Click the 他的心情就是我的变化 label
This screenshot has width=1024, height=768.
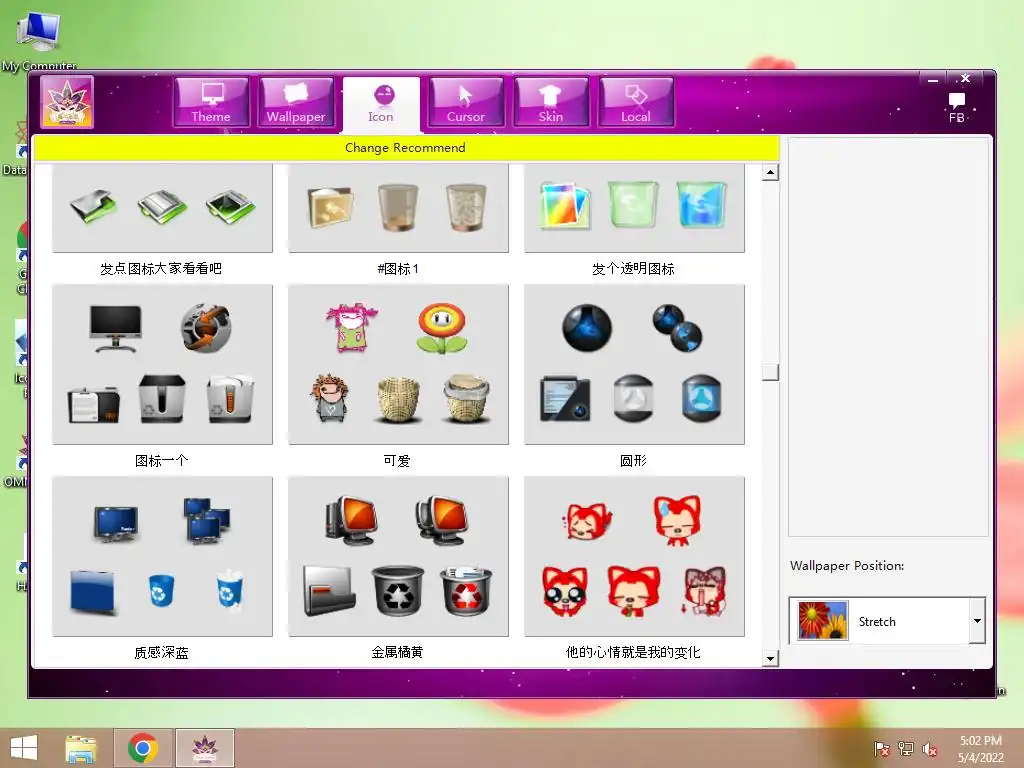tap(633, 652)
